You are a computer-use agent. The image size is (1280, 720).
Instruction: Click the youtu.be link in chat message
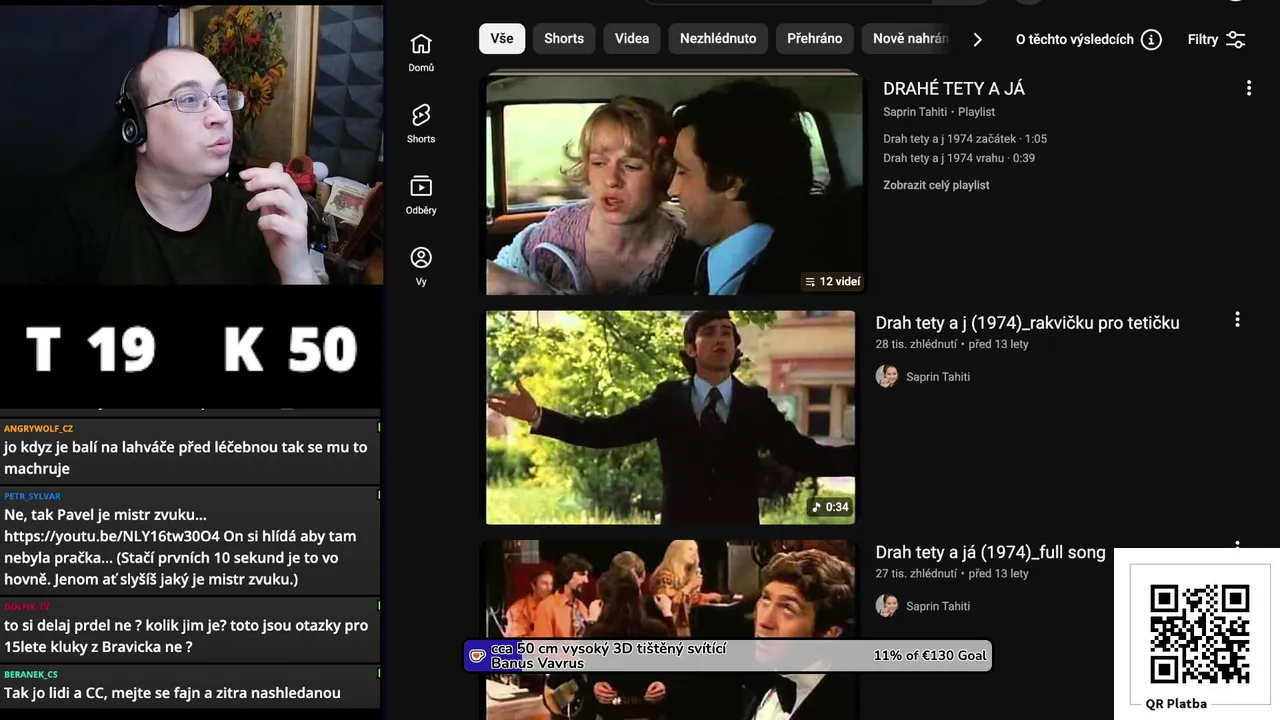[111, 536]
